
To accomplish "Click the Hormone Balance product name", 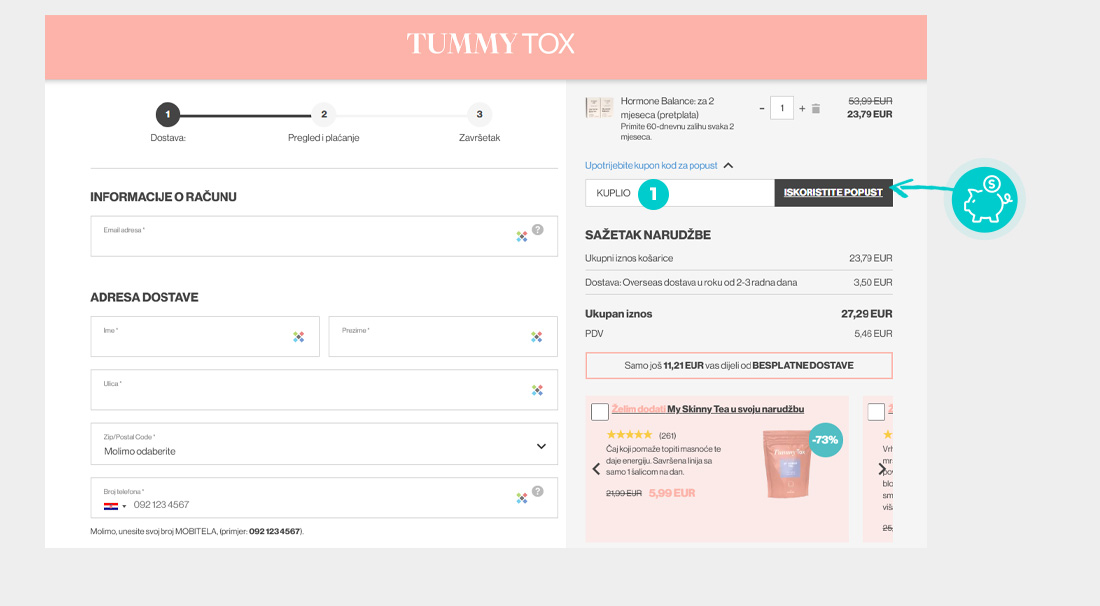I will [x=667, y=108].
